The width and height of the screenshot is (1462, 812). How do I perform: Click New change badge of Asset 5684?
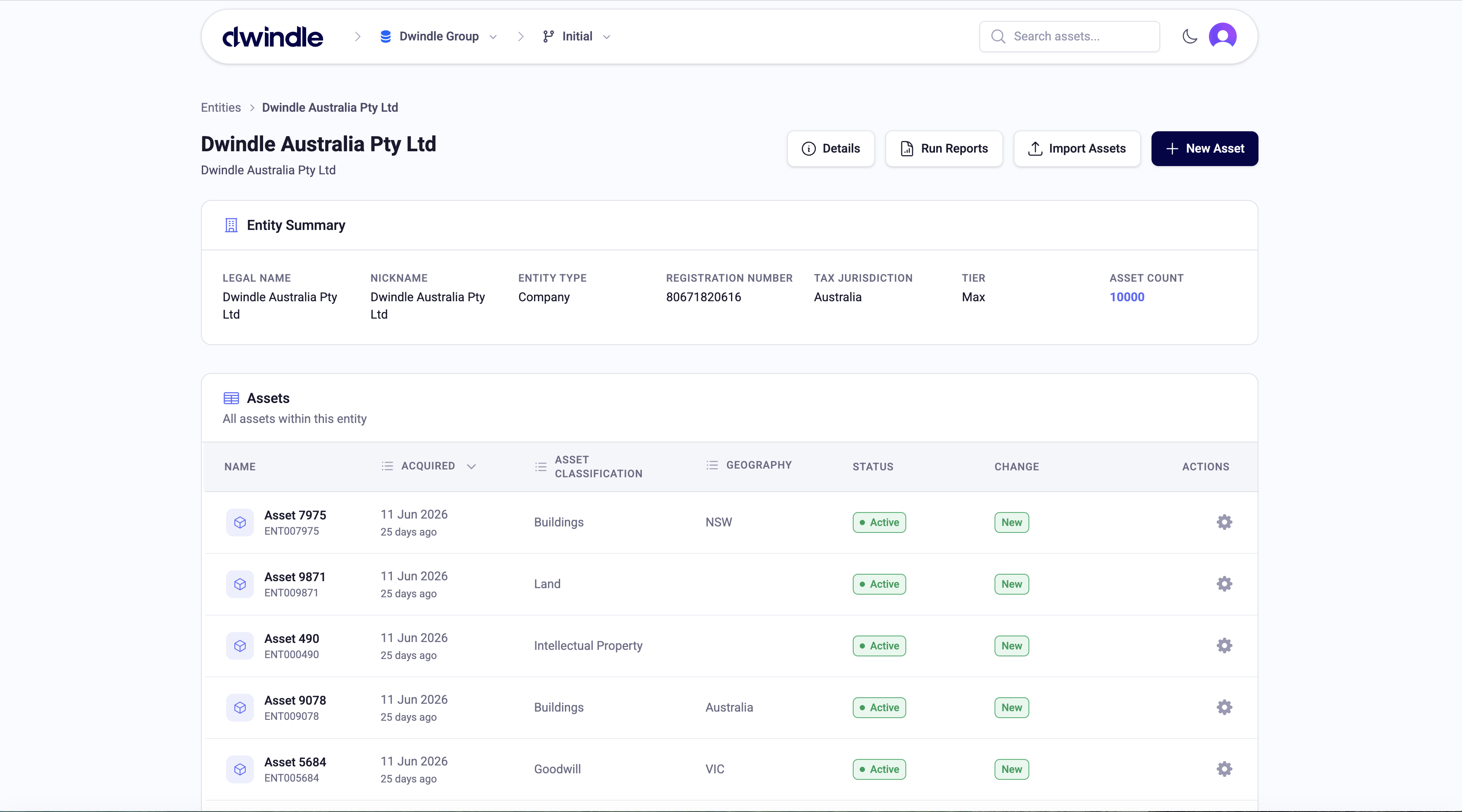pyautogui.click(x=1011, y=770)
